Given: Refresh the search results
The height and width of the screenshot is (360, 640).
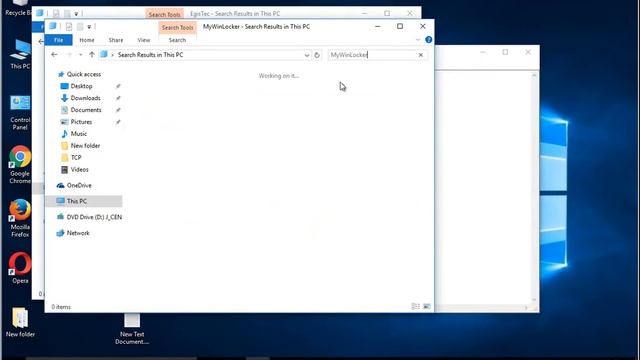Looking at the screenshot, I should click(317, 55).
